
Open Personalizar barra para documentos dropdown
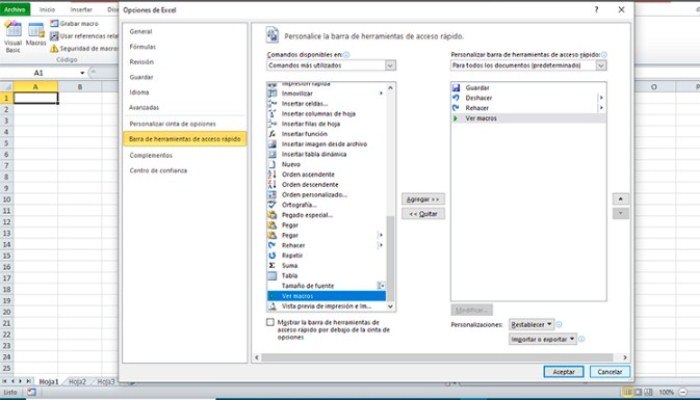[x=528, y=66]
